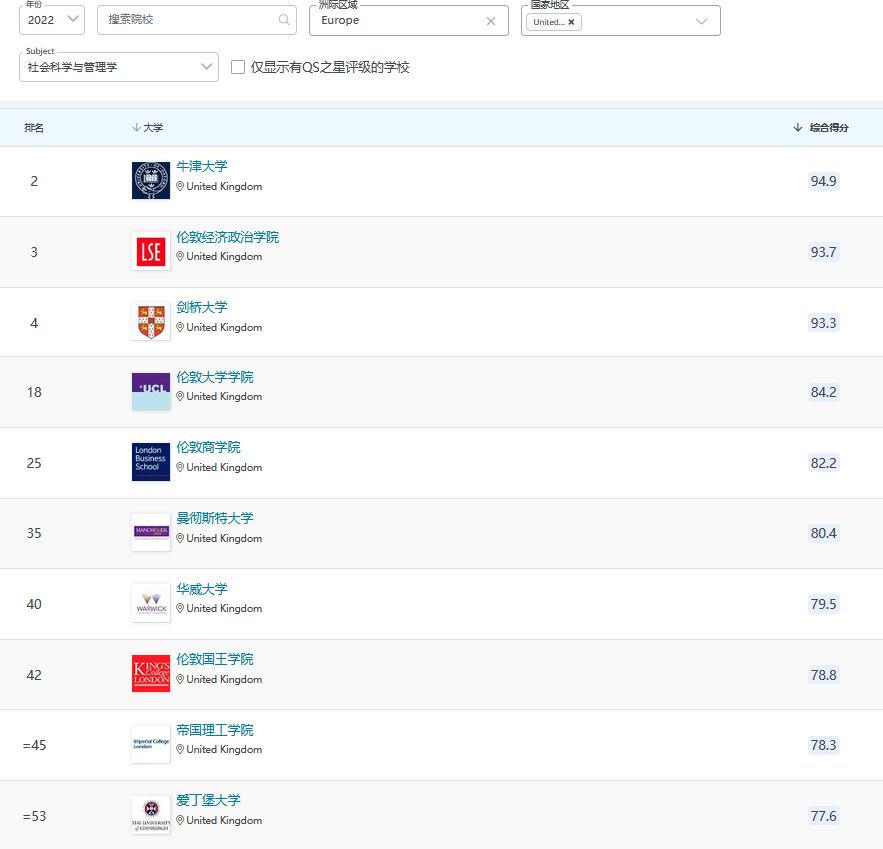Image resolution: width=883 pixels, height=849 pixels.
Task: Click the score 82.2
Action: pyautogui.click(x=823, y=463)
